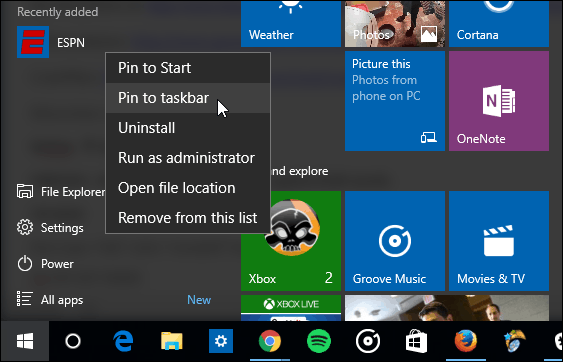Image resolution: width=563 pixels, height=362 pixels.
Task: Select Open file location
Action: click(188, 188)
